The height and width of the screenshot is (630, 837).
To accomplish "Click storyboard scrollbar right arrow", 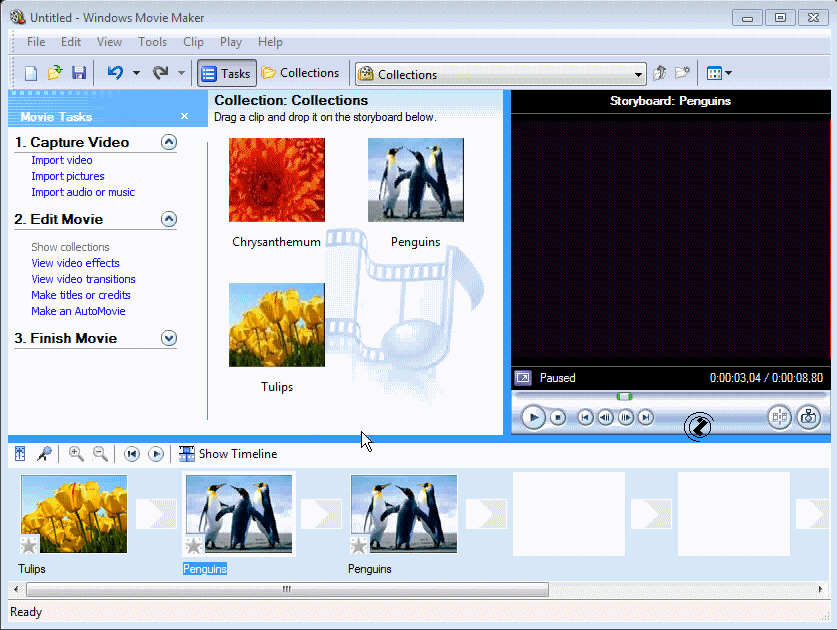I will click(820, 589).
